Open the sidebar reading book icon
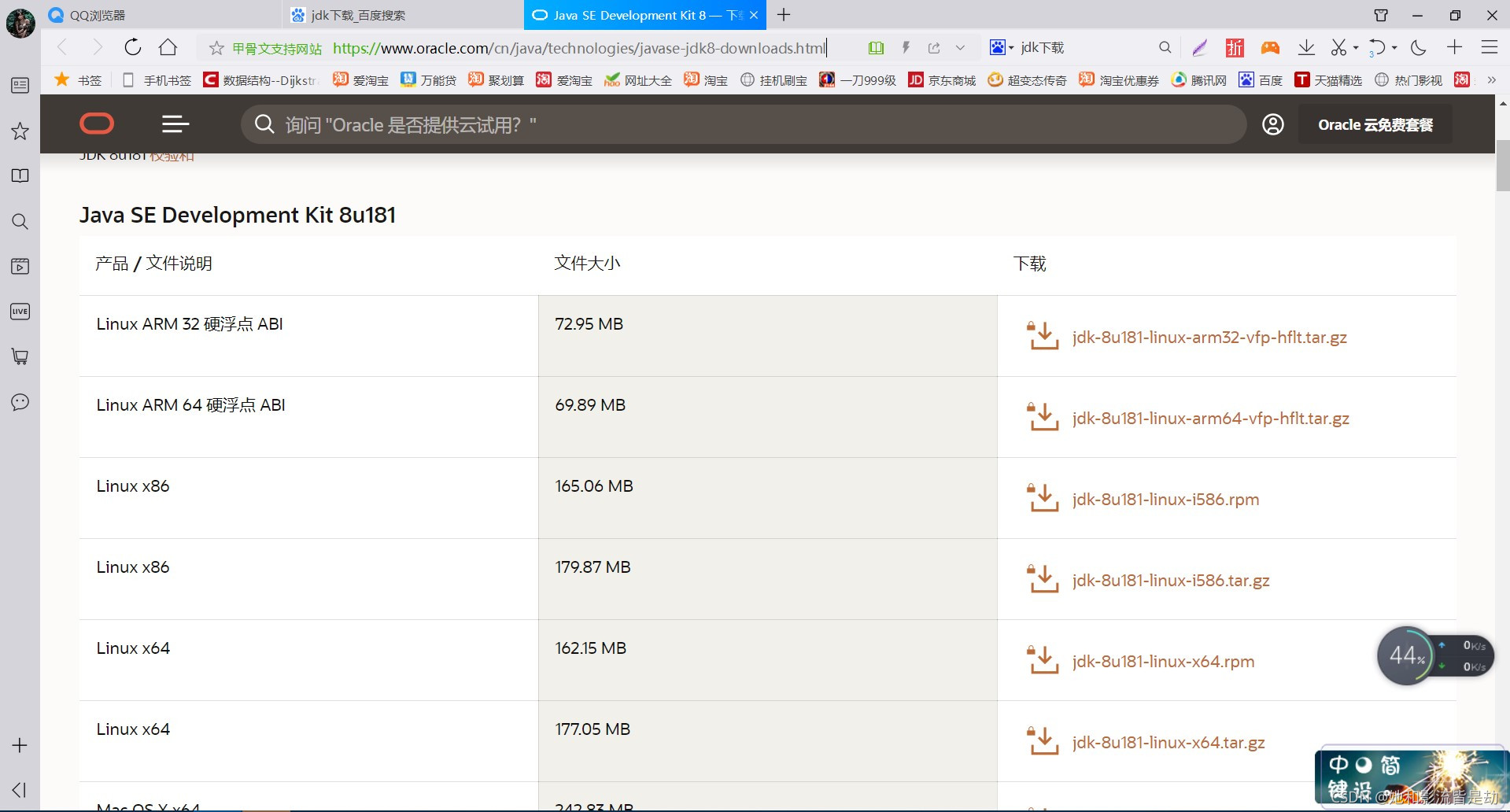Viewport: 1510px width, 812px height. 20,175
